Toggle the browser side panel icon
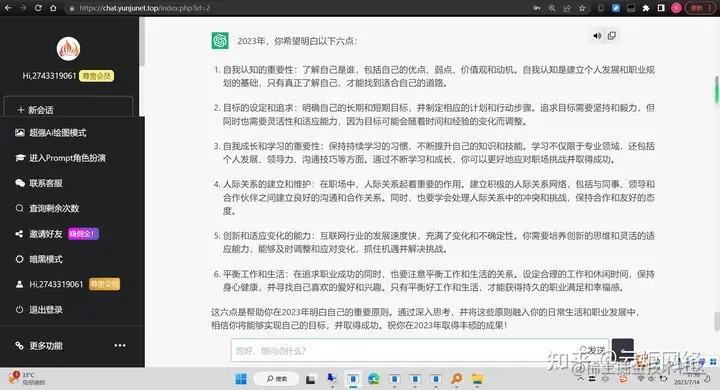Screen dimensions: 720x390 [661, 8]
